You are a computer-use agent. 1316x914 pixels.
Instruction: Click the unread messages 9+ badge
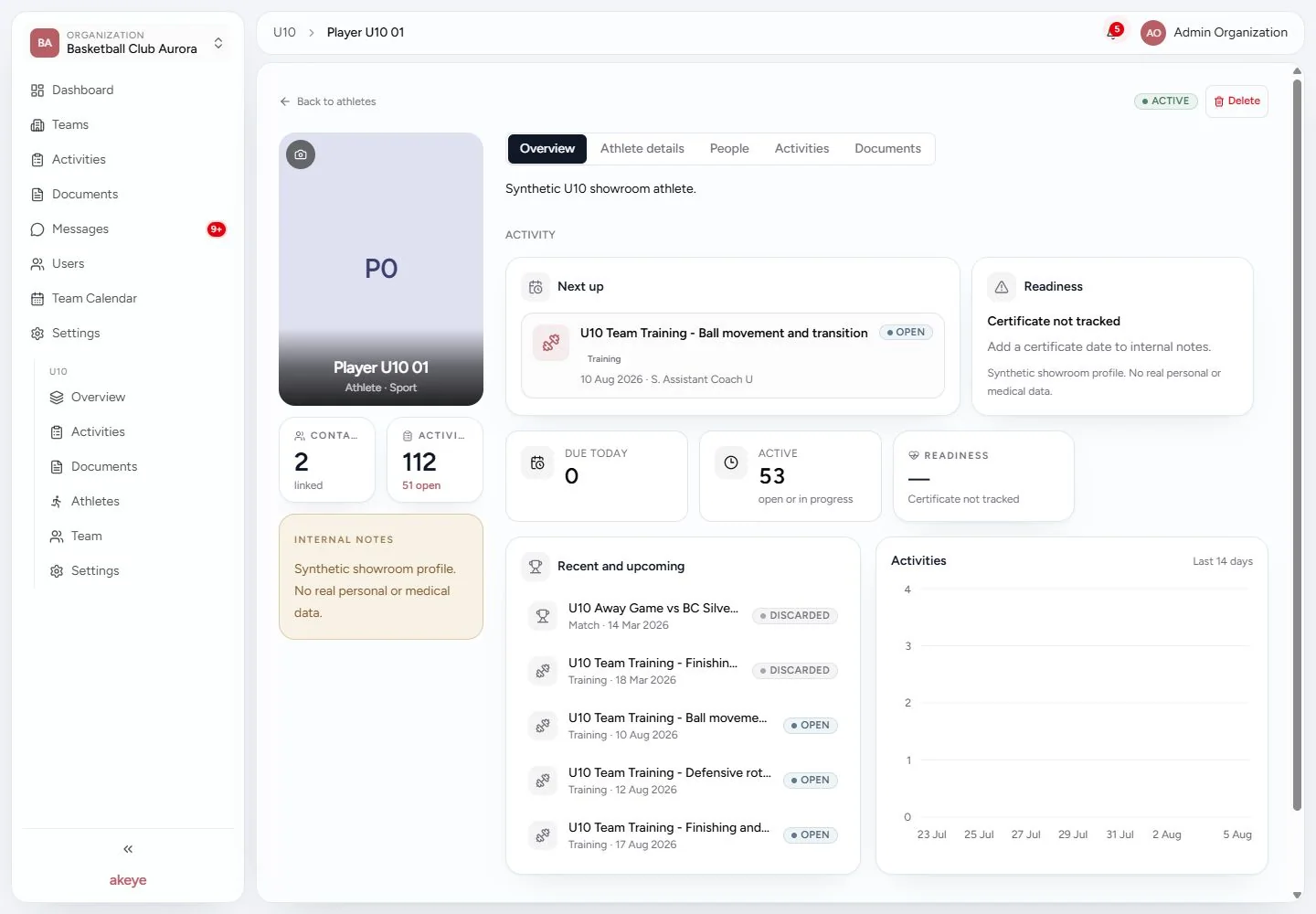217,229
